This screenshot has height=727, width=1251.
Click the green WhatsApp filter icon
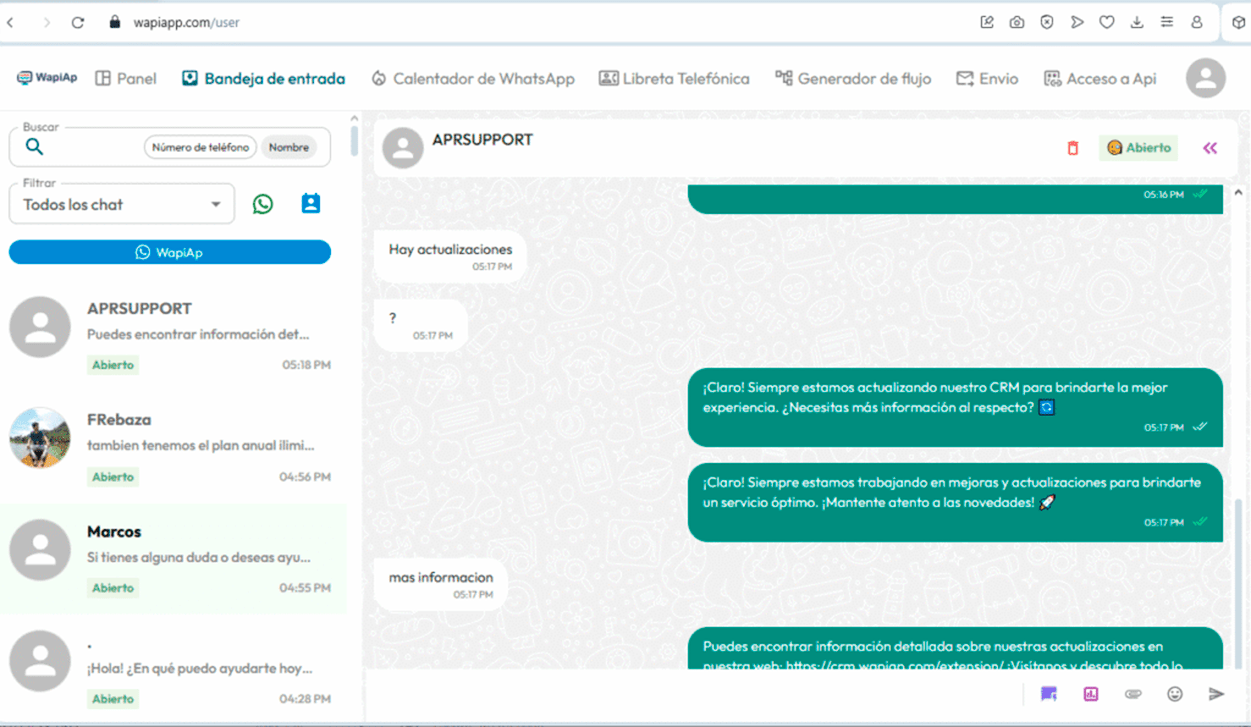263,204
